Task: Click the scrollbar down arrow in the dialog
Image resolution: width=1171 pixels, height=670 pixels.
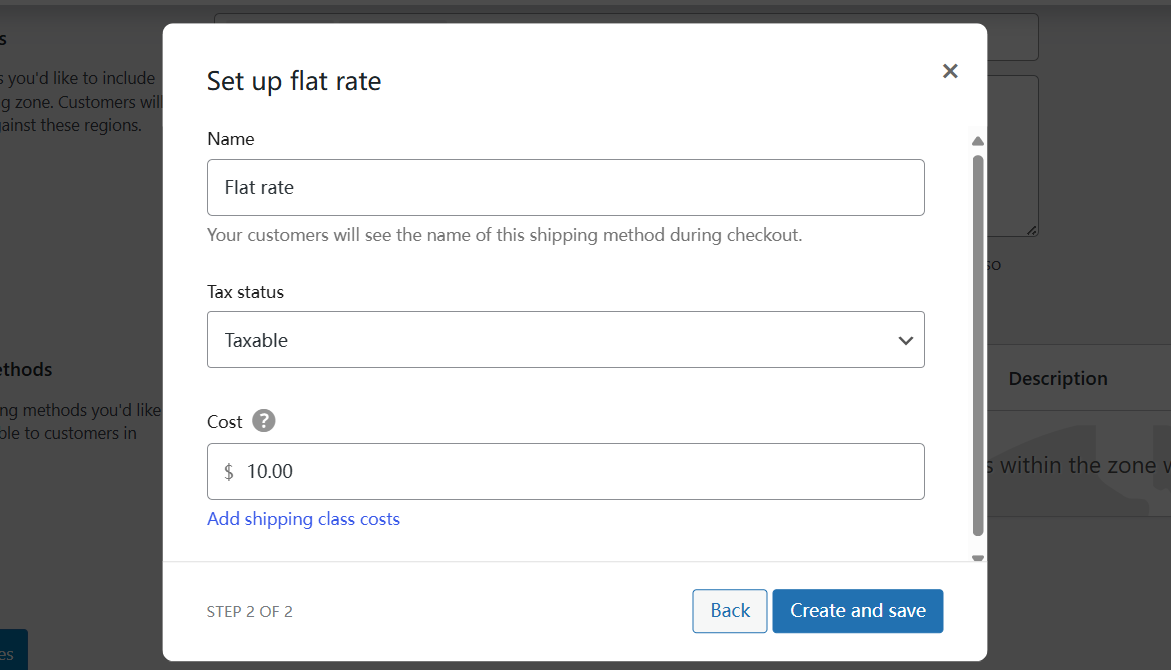Action: pos(977,557)
